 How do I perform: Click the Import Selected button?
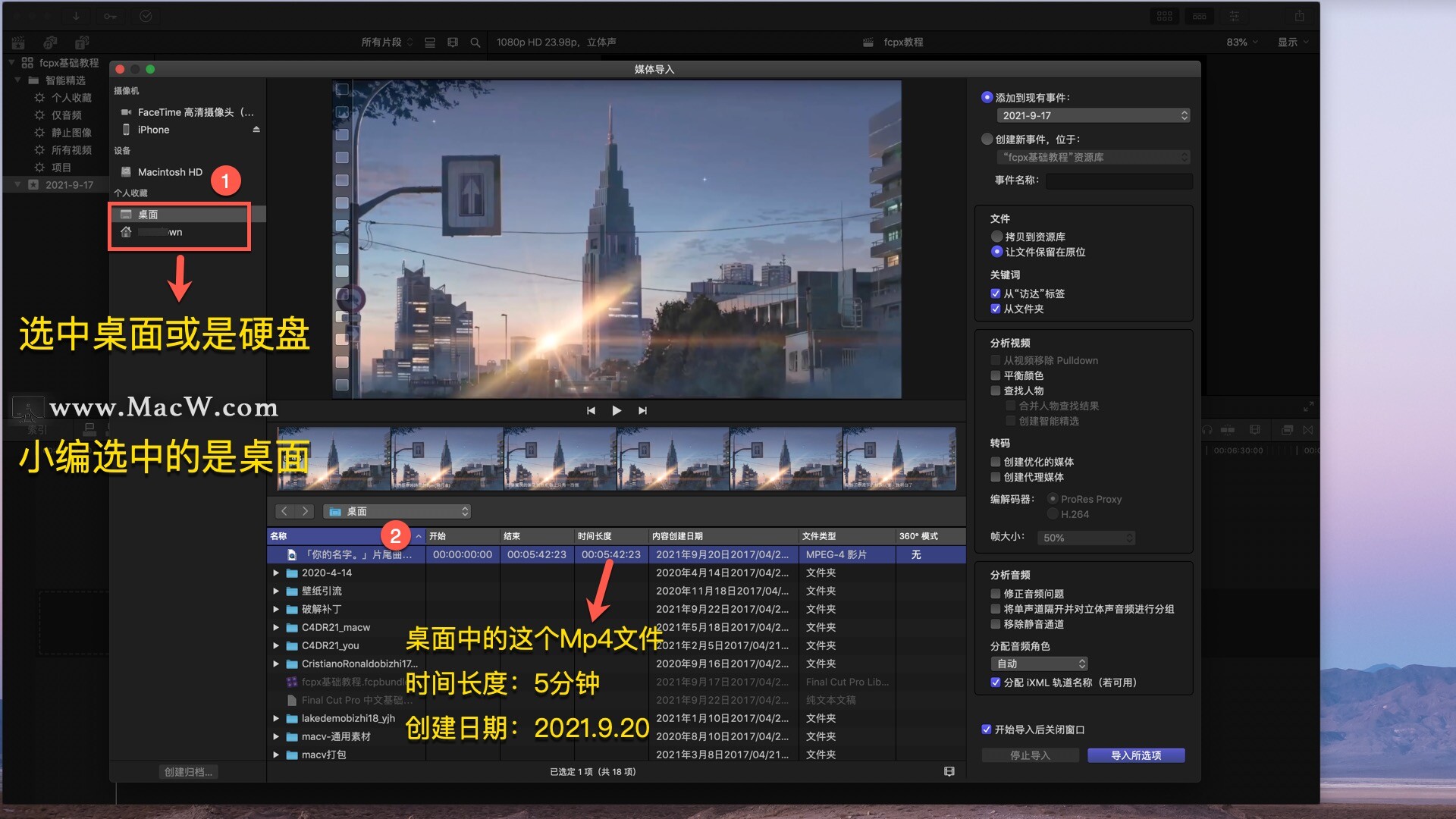click(1135, 755)
